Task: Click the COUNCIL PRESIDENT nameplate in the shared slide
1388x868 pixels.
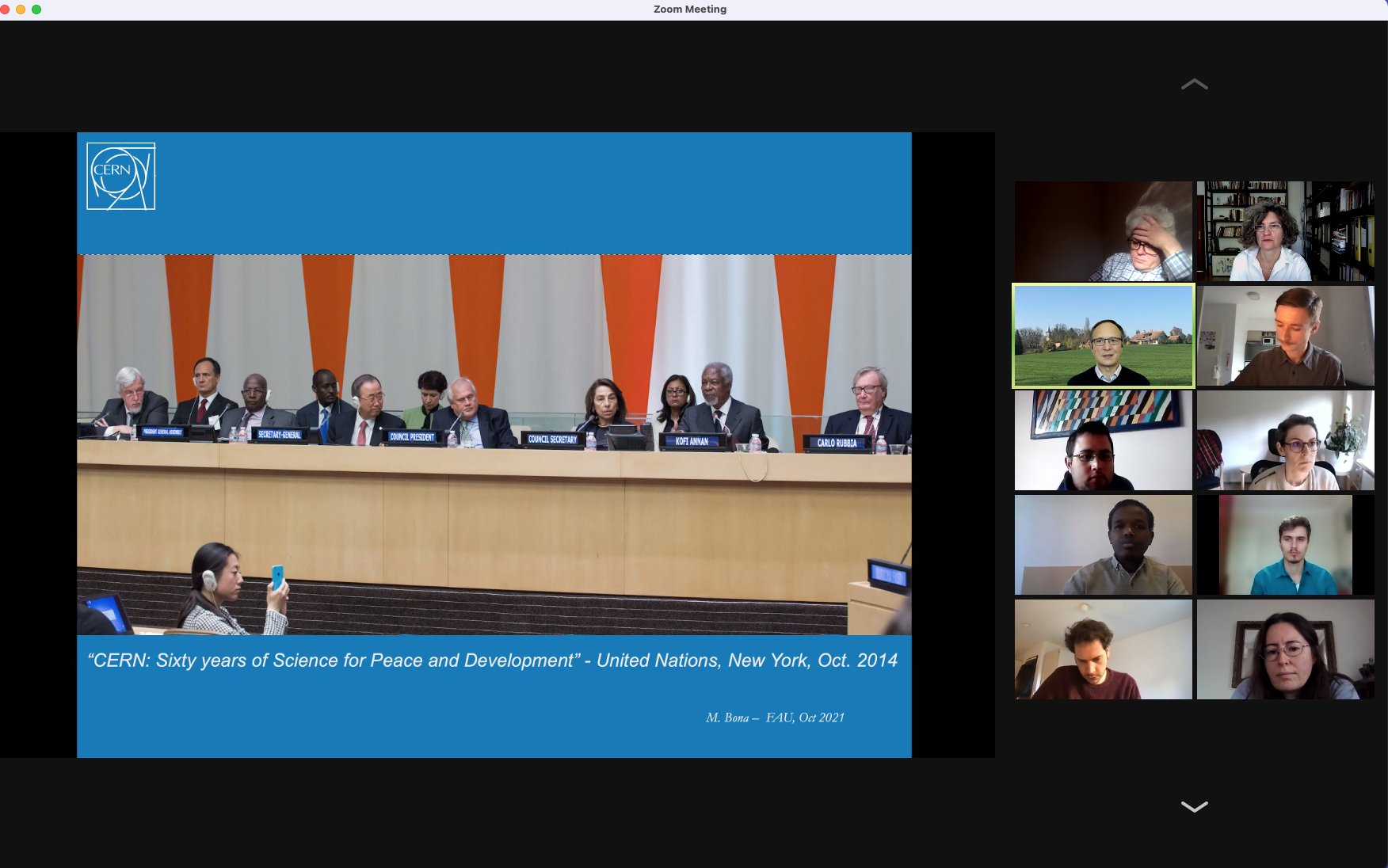Action: (412, 436)
